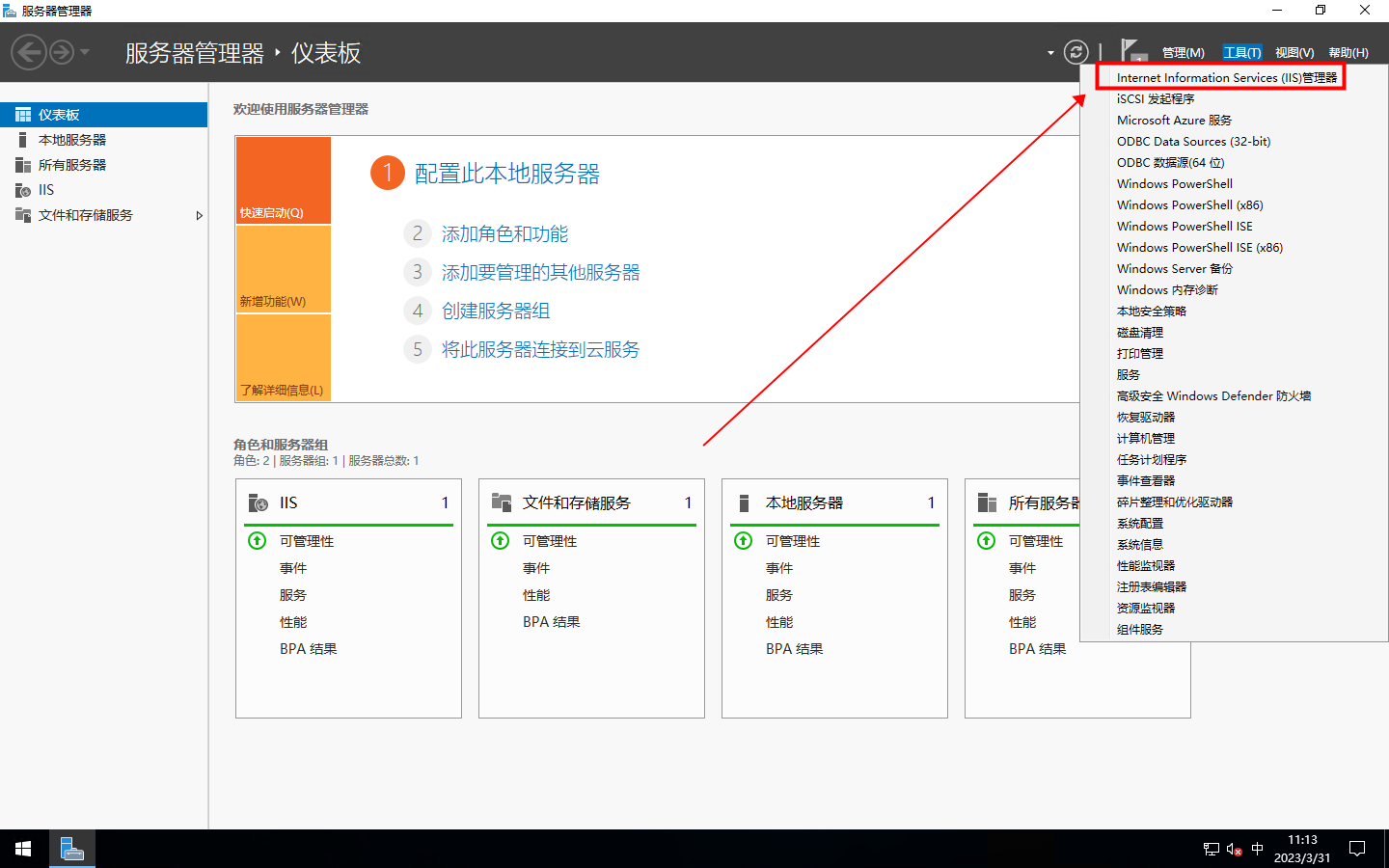This screenshot has height=868, width=1389.
Task: Click the network tray icon
Action: pyautogui.click(x=1212, y=849)
